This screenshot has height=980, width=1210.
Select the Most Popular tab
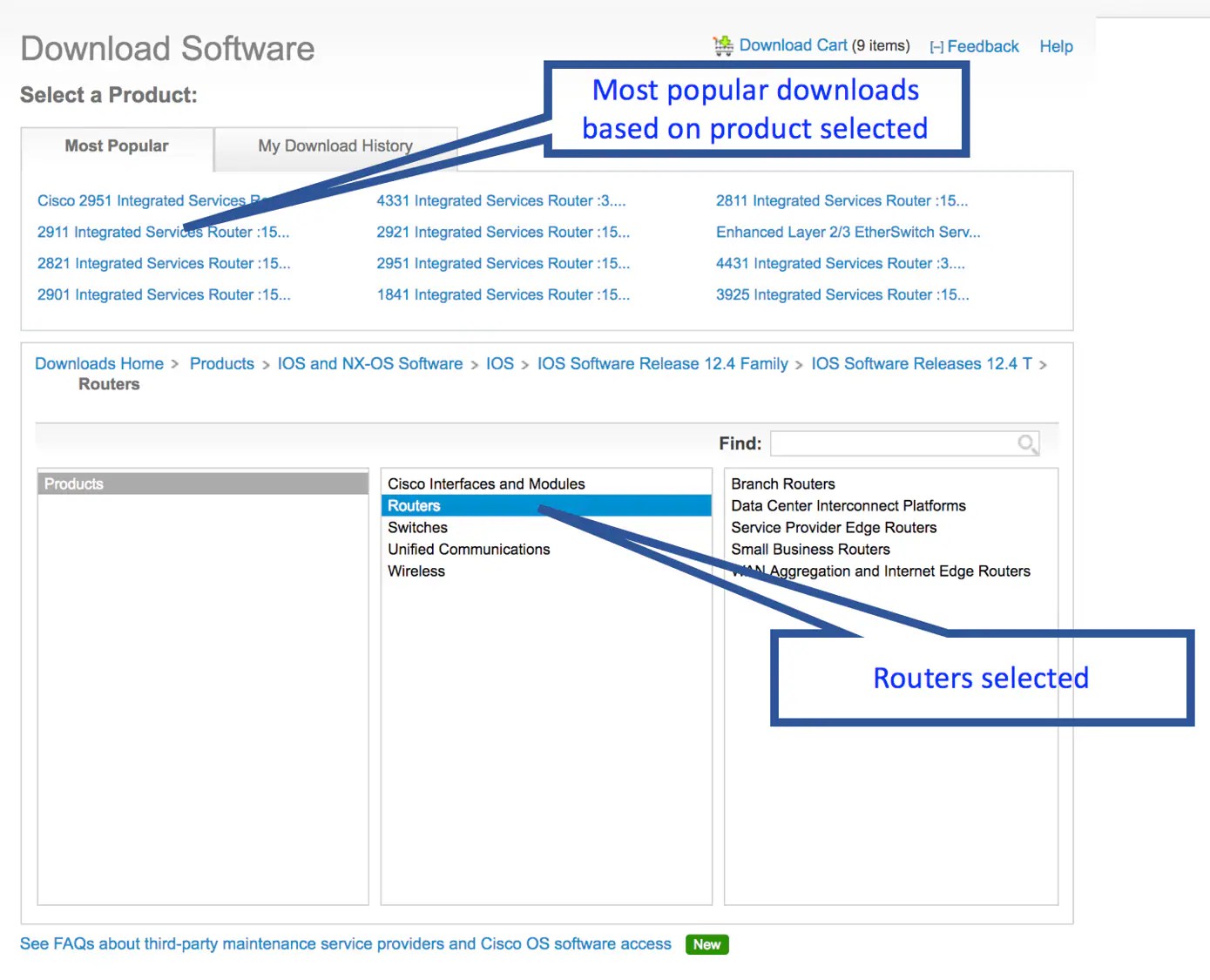click(116, 145)
